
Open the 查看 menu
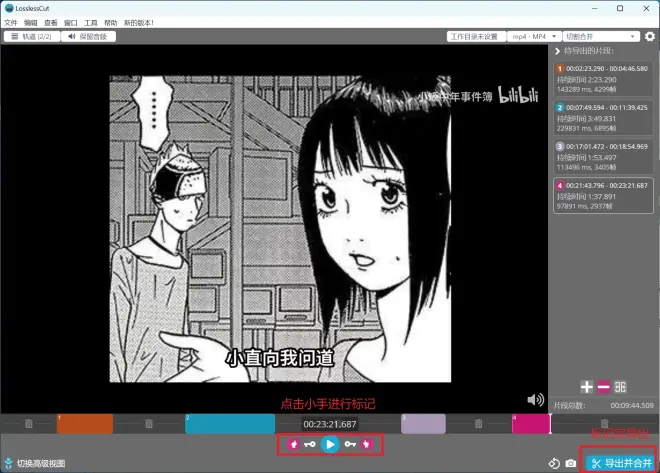click(51, 23)
